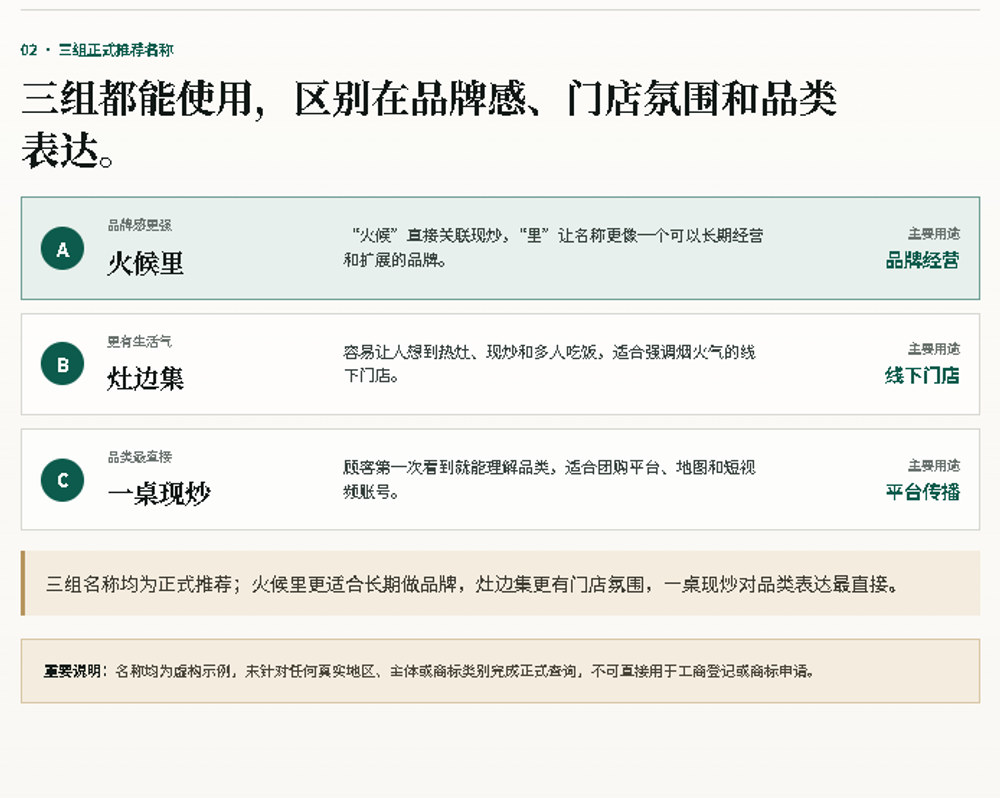Click the 重要说明 disclaimer text

point(429,671)
